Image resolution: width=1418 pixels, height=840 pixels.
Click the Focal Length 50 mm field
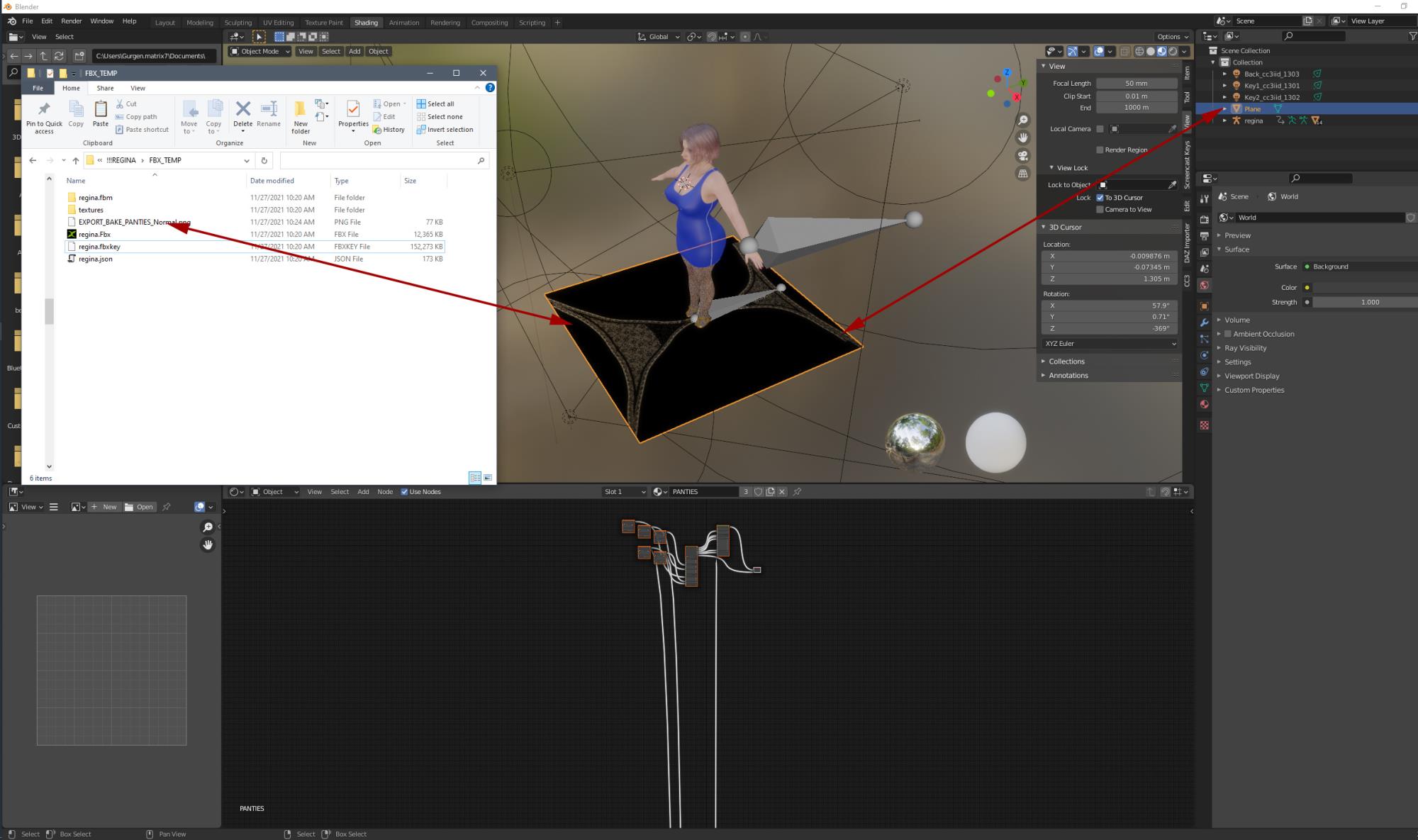pyautogui.click(x=1137, y=84)
